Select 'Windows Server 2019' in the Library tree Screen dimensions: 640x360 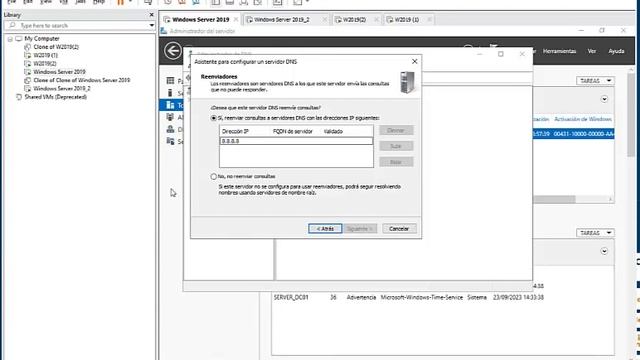tap(60, 72)
